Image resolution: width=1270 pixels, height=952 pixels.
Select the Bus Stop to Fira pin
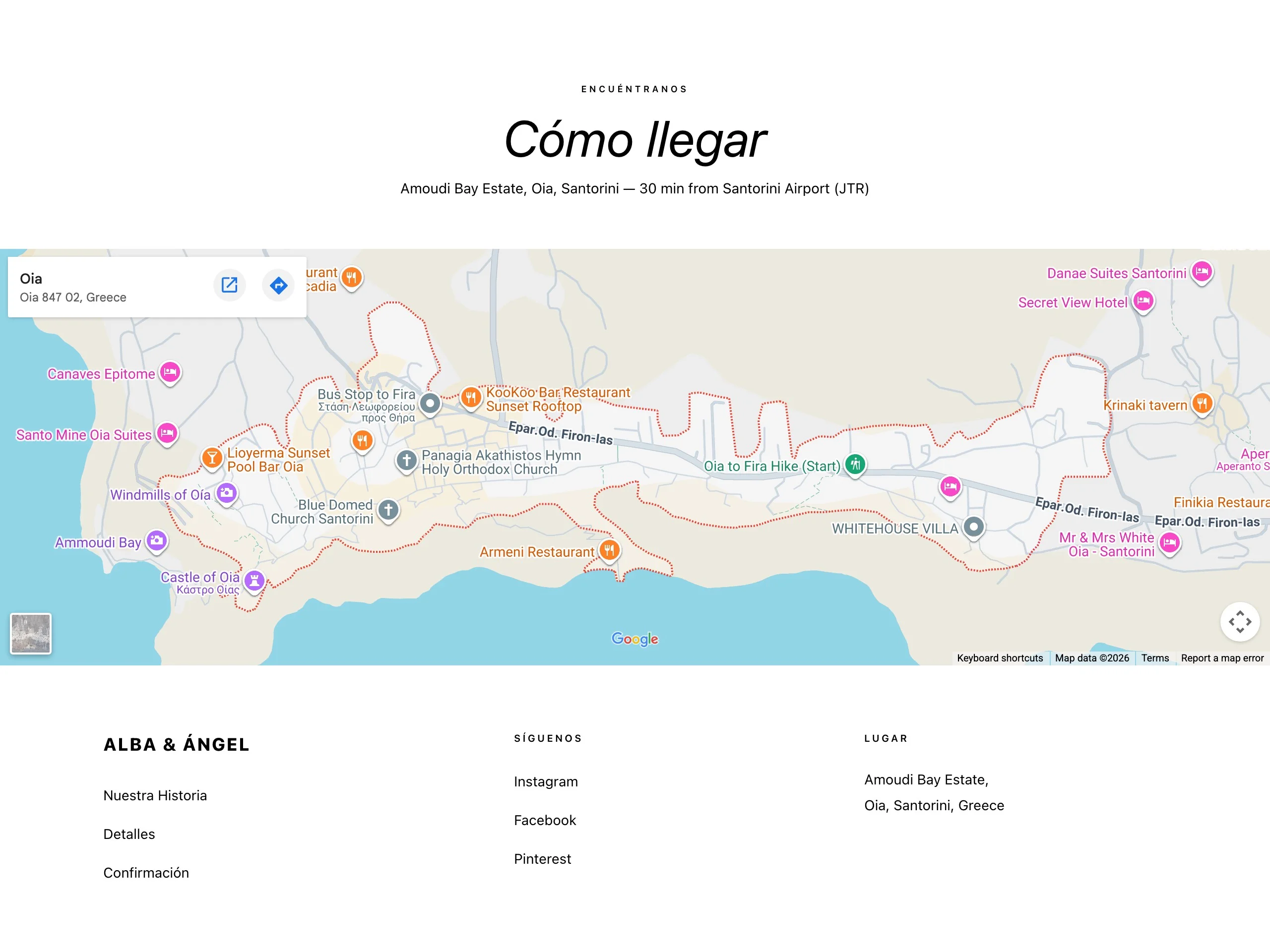(430, 404)
